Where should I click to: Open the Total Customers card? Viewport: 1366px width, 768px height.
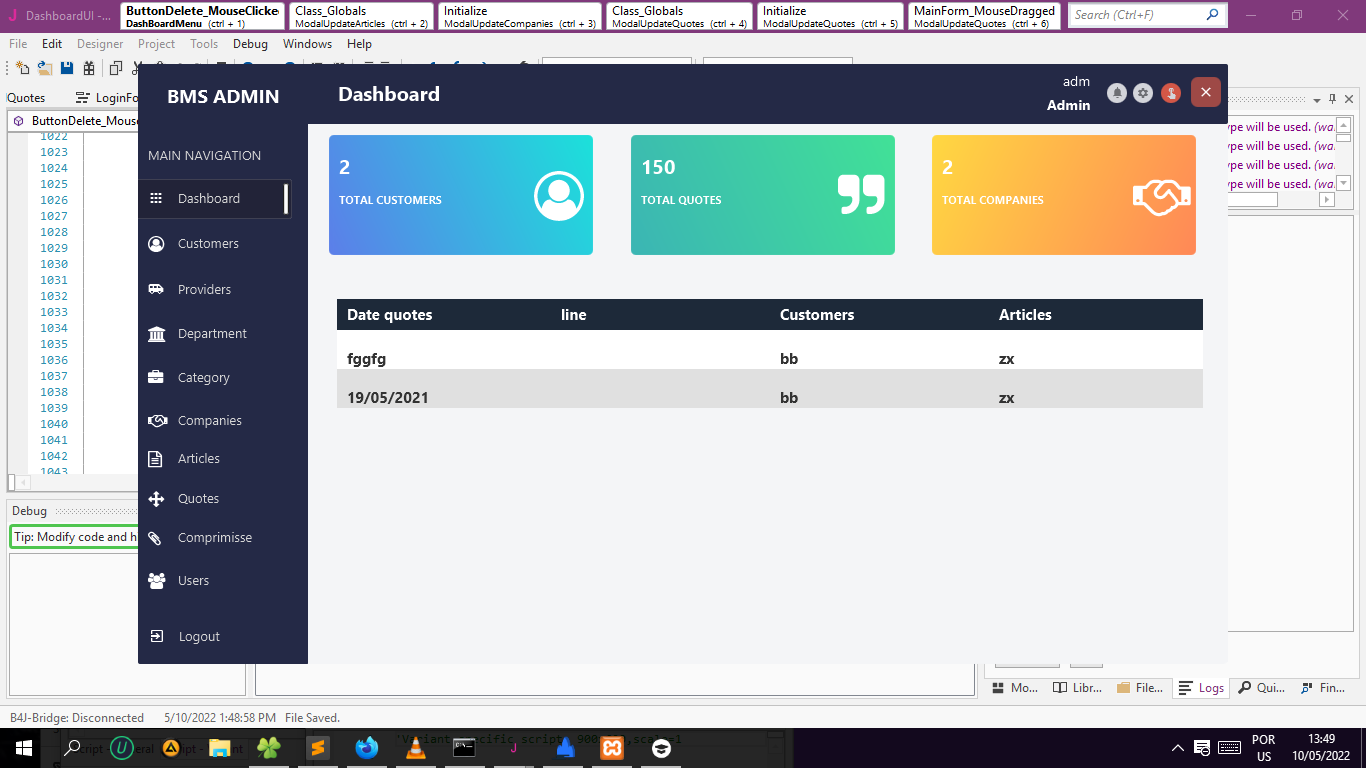[x=461, y=195]
